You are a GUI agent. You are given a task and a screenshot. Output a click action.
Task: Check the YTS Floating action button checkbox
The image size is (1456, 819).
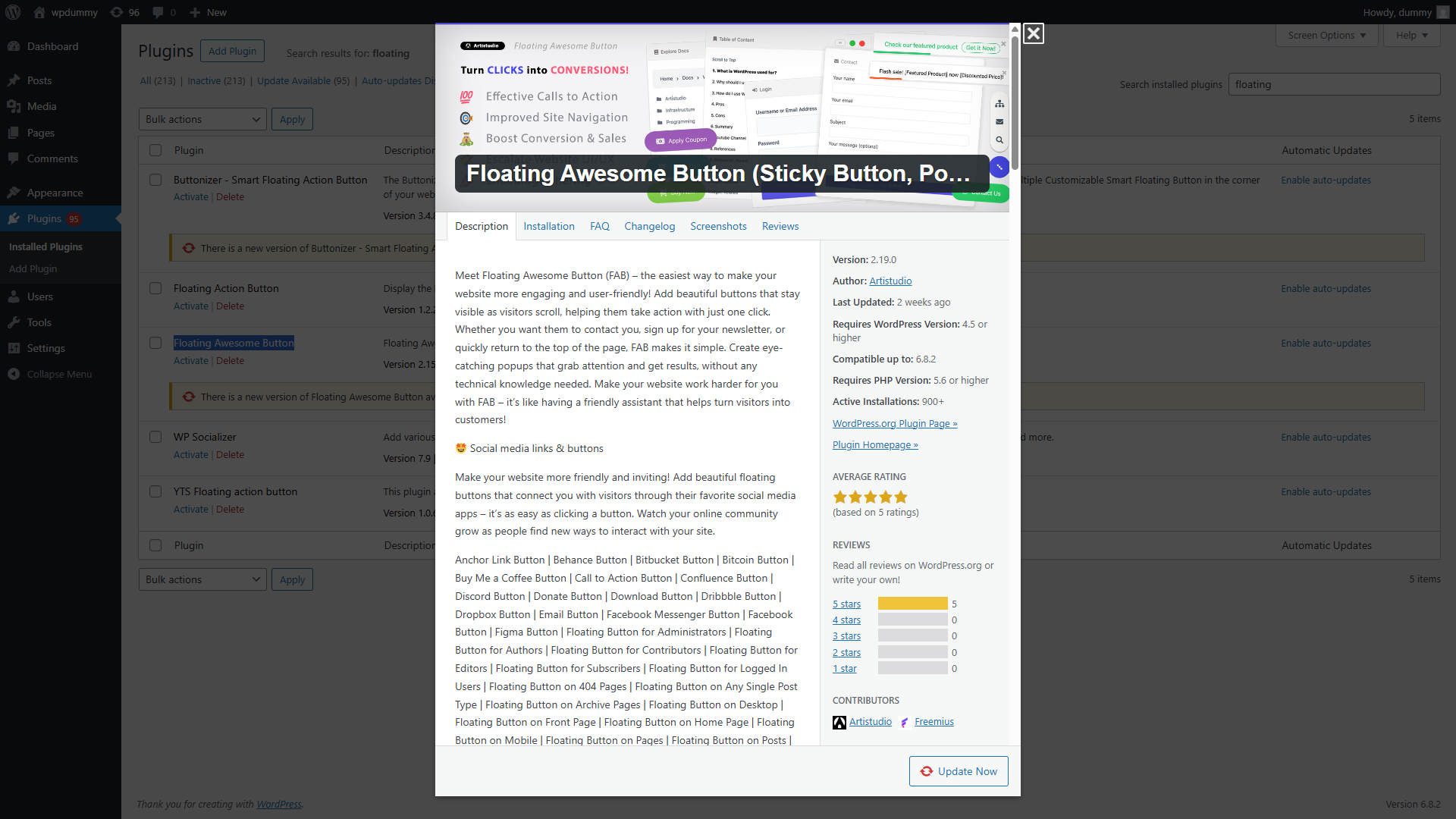coord(155,491)
